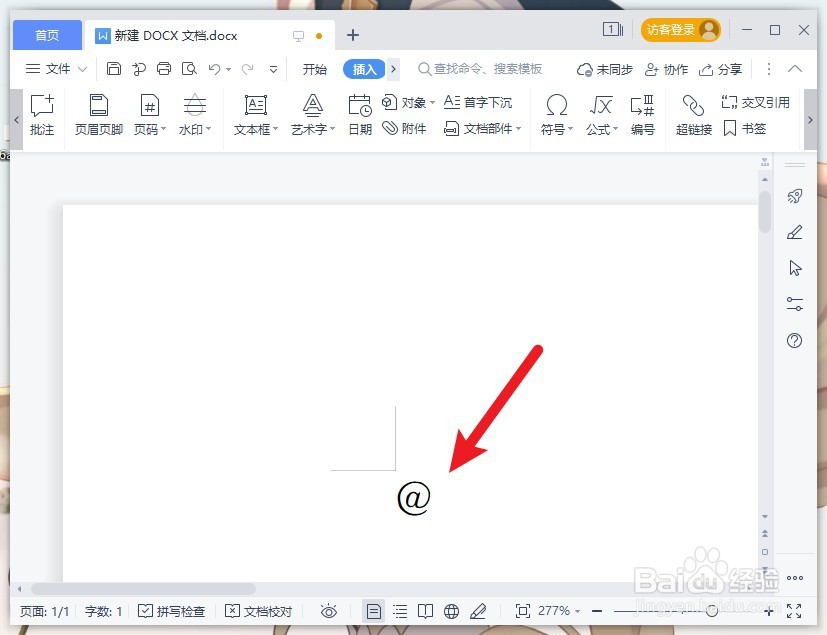Insert 书签 bookmark
827x635 pixels.
pos(745,128)
